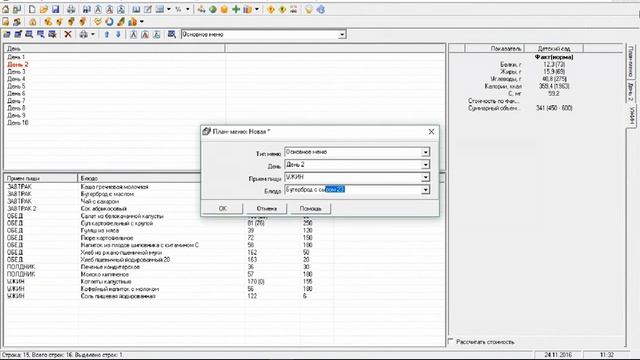Click the printer icon in the top toolbar
This screenshot has width=640, height=360.
(71, 9)
